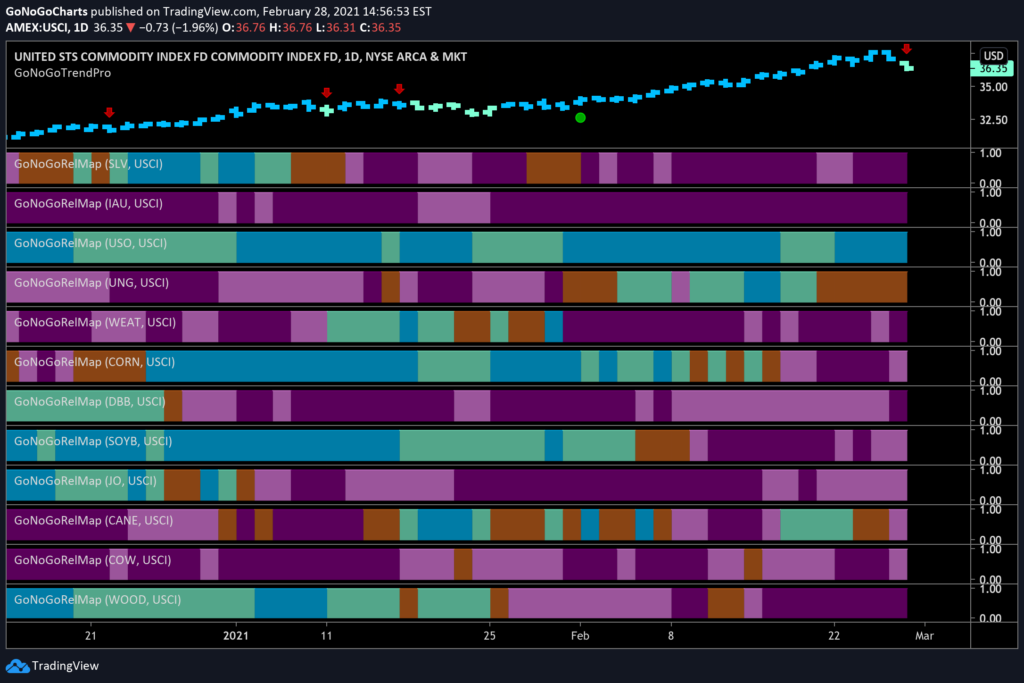The height and width of the screenshot is (683, 1024).
Task: Click the red arrow at chart top right
Action: point(906,49)
